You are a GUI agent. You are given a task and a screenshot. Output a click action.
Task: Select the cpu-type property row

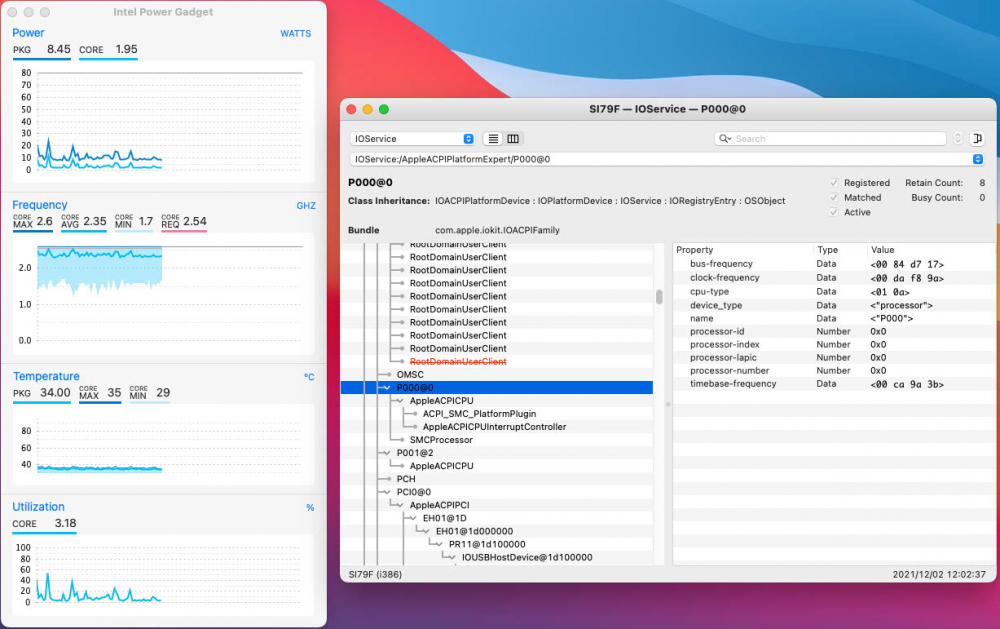coord(834,292)
